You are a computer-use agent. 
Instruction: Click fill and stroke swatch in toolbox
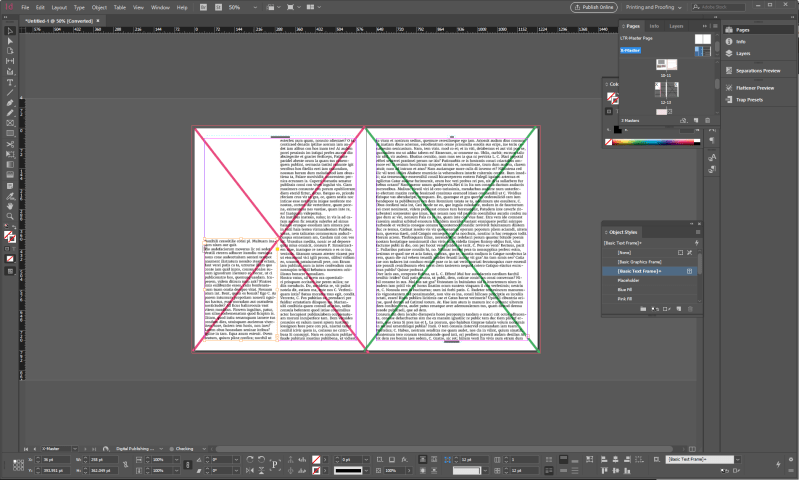pos(9,237)
